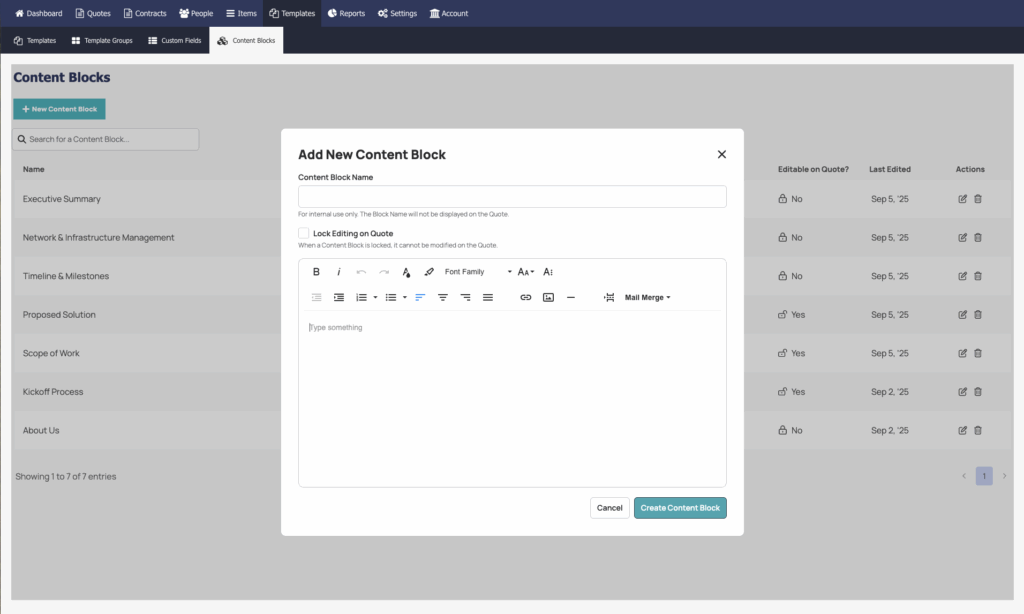Insert an image into the content block
The height and width of the screenshot is (614, 1024).
click(548, 298)
